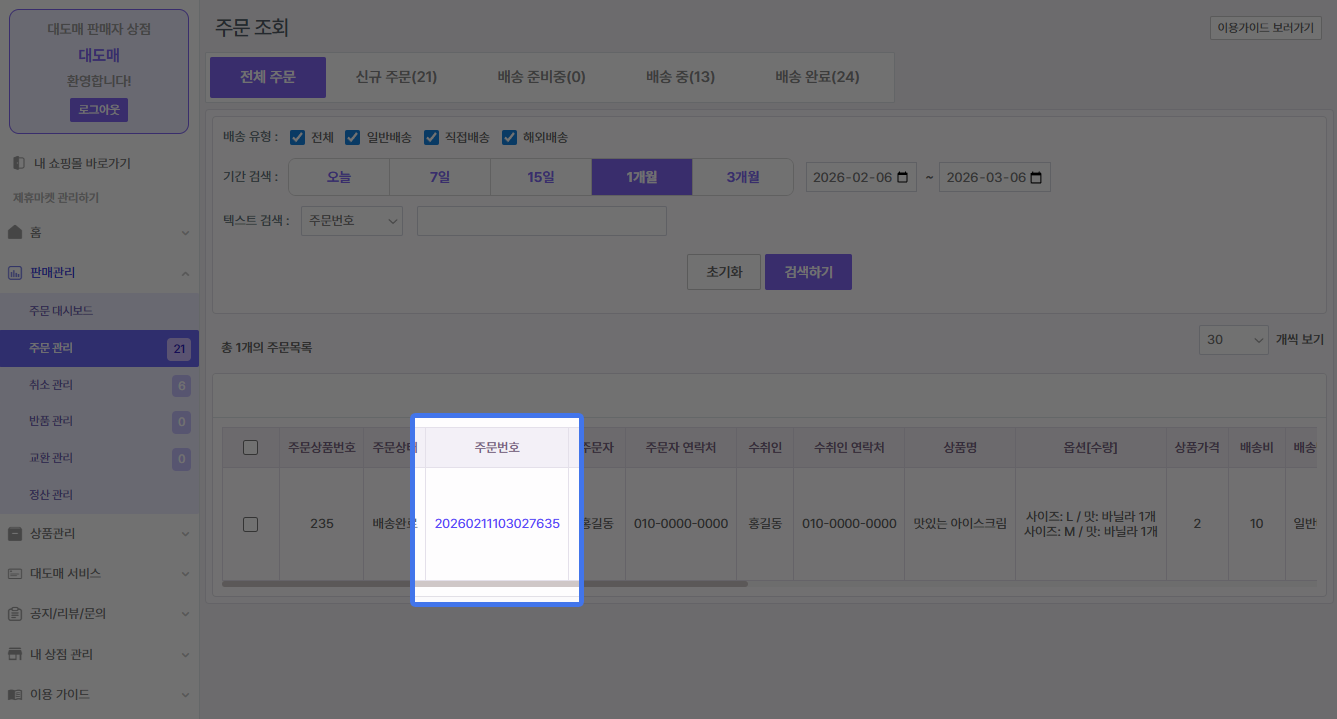1337x719 pixels.
Task: Uncheck the 일반배송 delivery type checkbox
Action: (352, 137)
